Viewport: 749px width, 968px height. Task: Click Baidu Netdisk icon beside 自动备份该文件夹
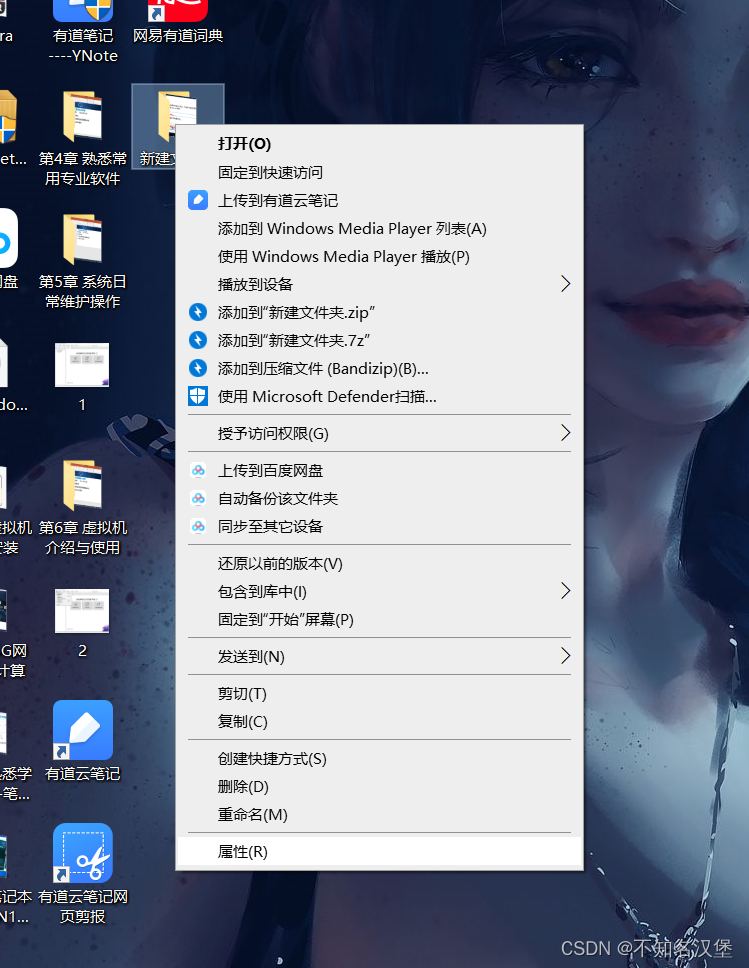pos(198,498)
